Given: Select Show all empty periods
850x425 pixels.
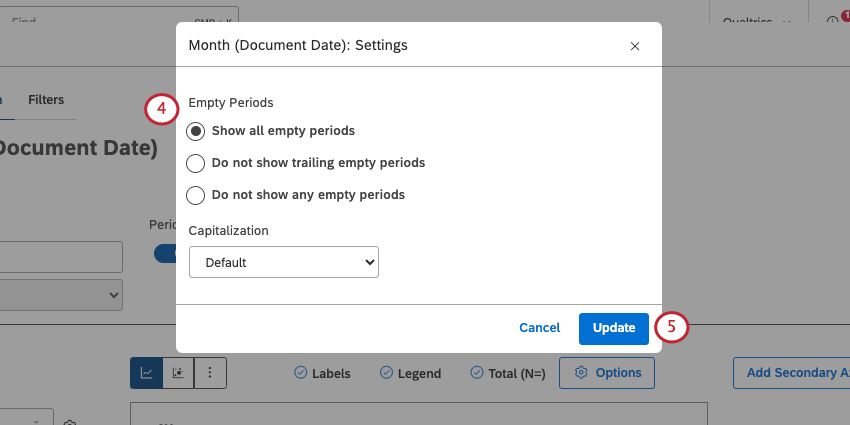Looking at the screenshot, I should (197, 131).
